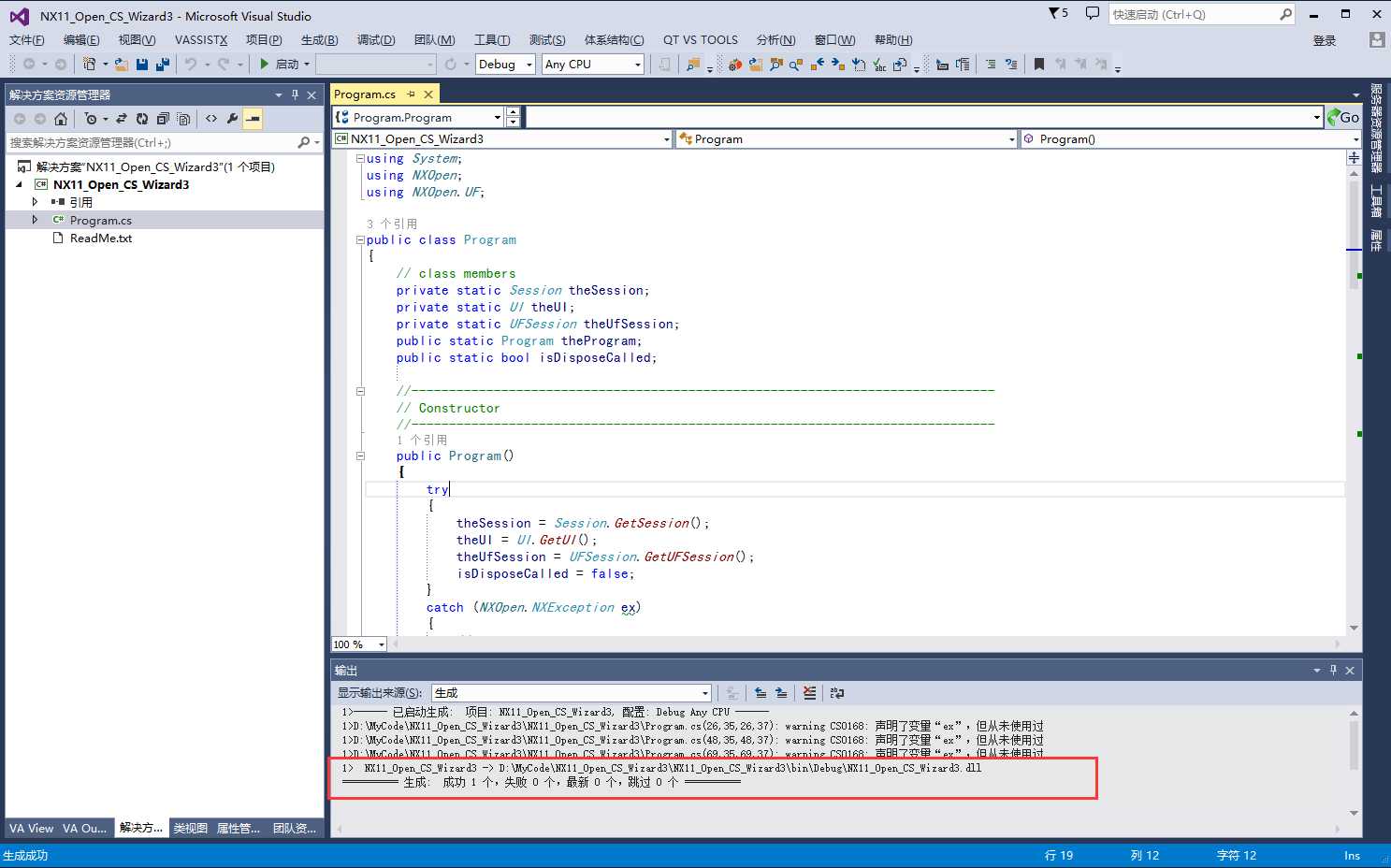Click the Home icon in Solution Explorer
The image size is (1391, 868).
tap(61, 119)
